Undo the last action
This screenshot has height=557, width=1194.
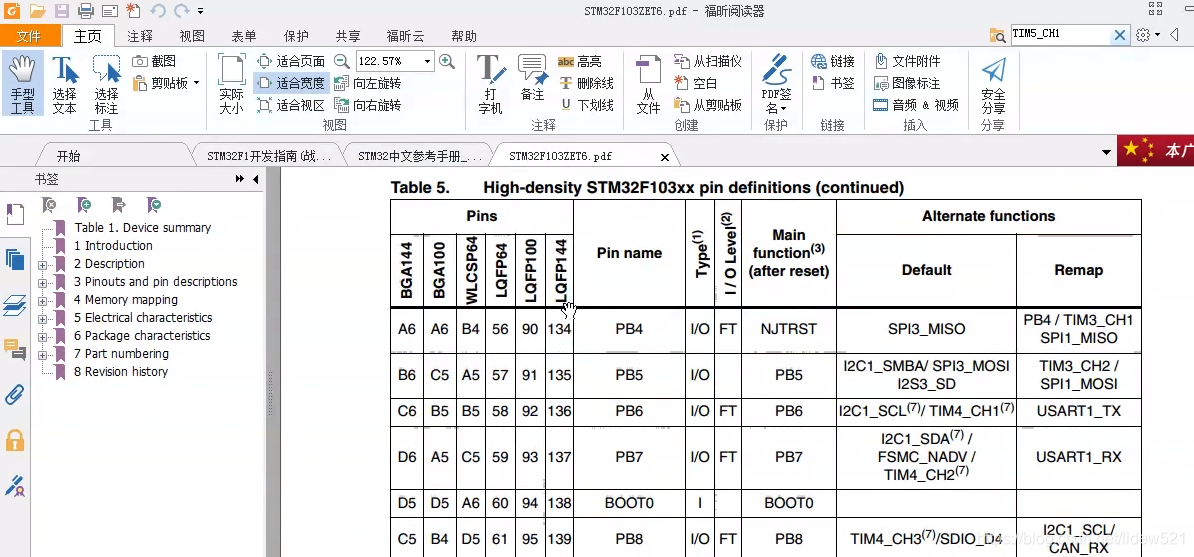(158, 11)
